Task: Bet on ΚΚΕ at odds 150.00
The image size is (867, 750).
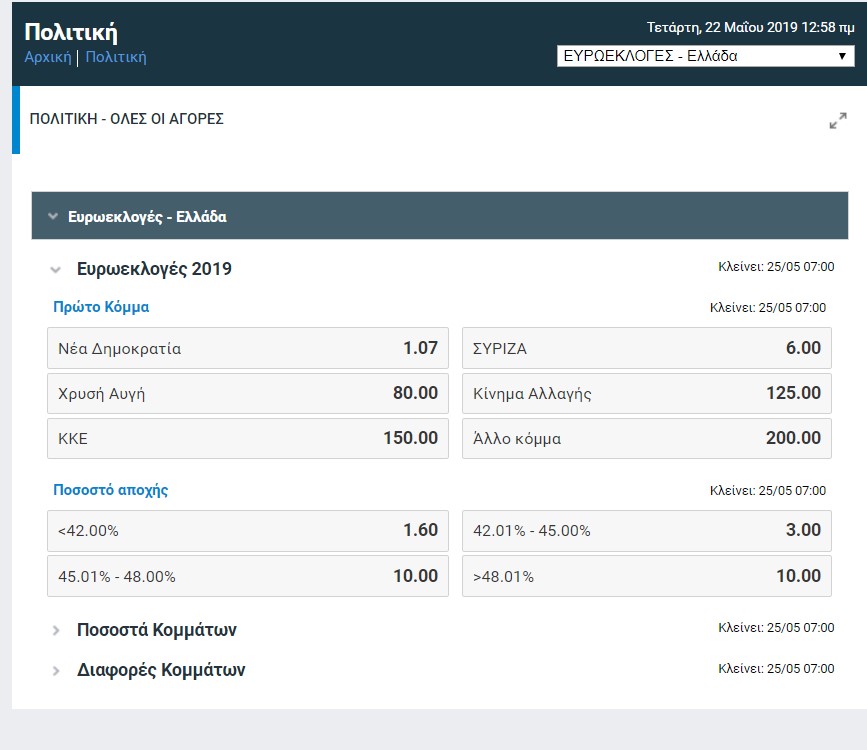Action: pos(247,438)
